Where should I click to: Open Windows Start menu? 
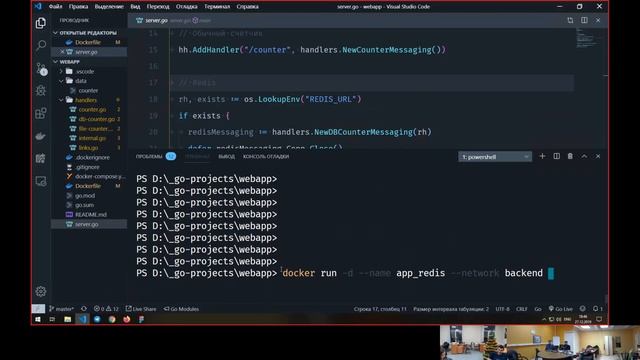point(38,319)
